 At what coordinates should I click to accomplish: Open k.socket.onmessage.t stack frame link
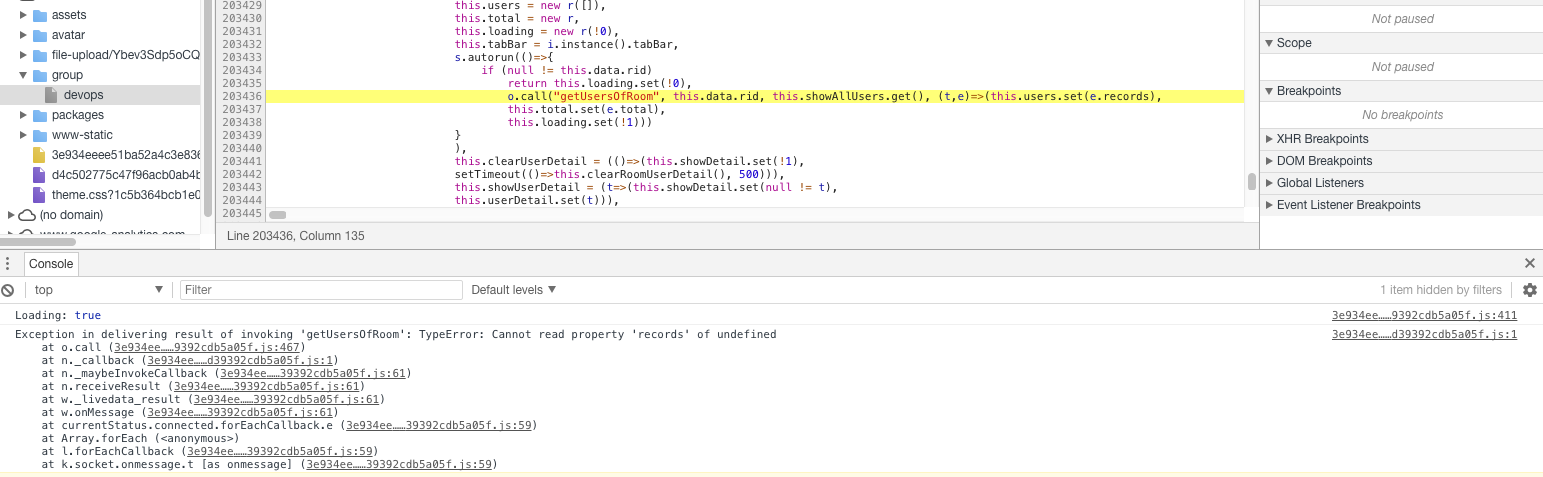point(399,464)
